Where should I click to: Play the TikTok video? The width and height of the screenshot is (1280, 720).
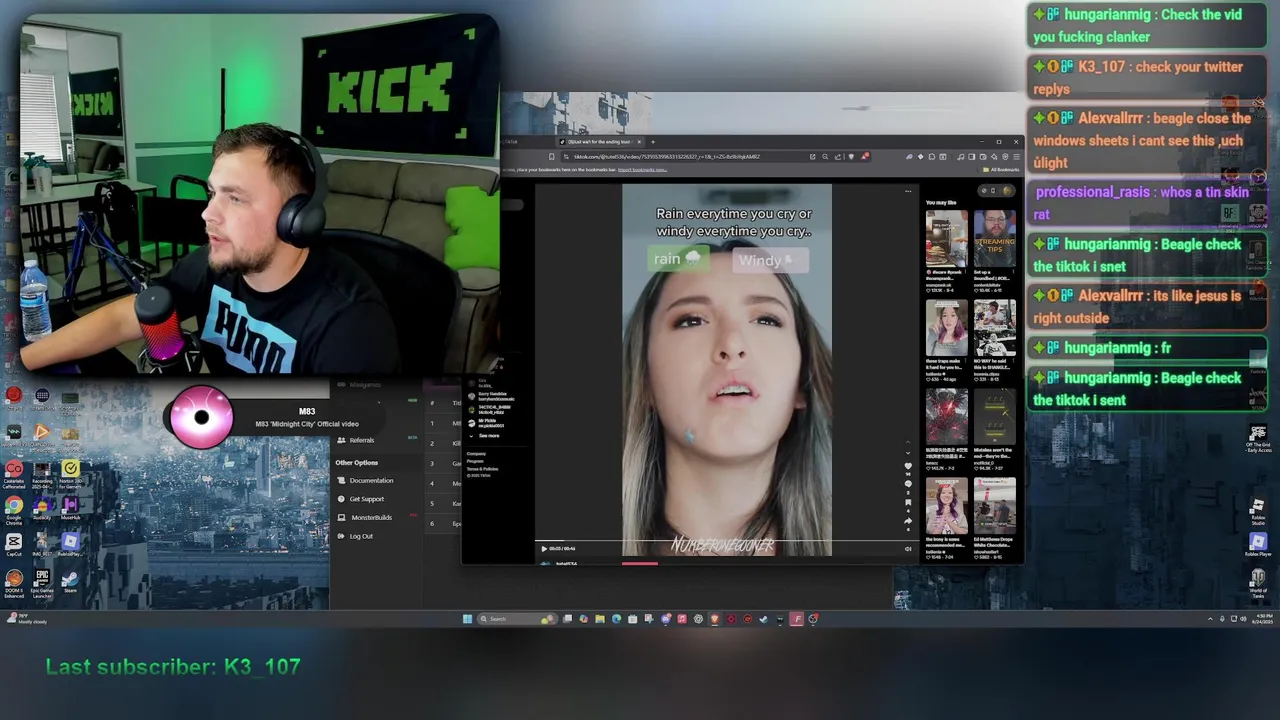pyautogui.click(x=543, y=548)
